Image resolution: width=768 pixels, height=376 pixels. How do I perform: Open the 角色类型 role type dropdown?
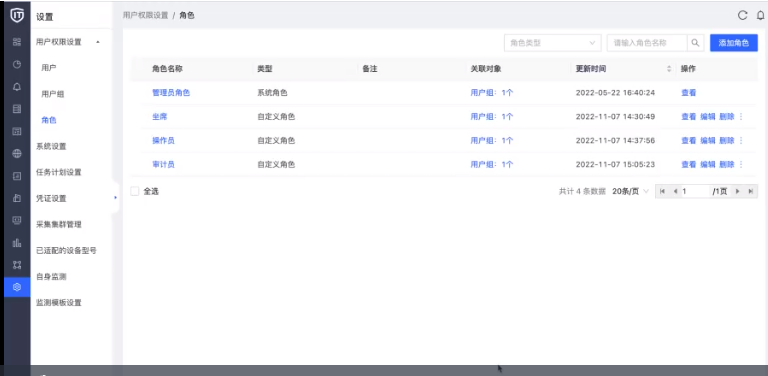click(552, 43)
